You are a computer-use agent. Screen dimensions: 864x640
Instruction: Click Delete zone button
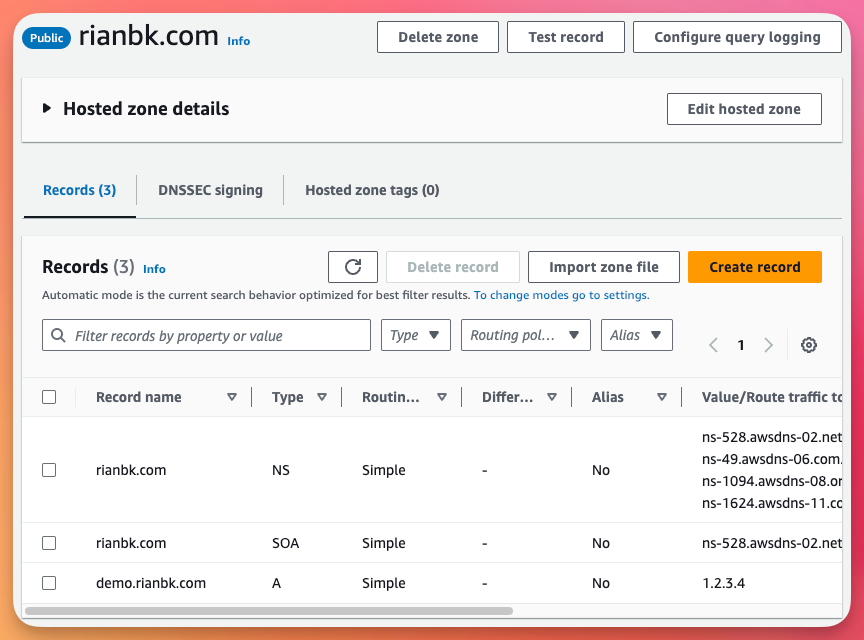(438, 37)
